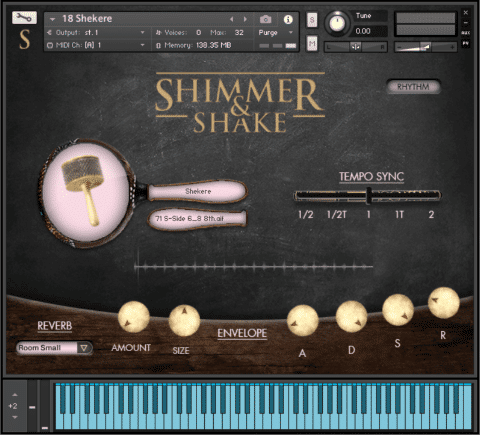Shift keyboard octave up arrow
The image size is (480, 435).
coord(15,395)
